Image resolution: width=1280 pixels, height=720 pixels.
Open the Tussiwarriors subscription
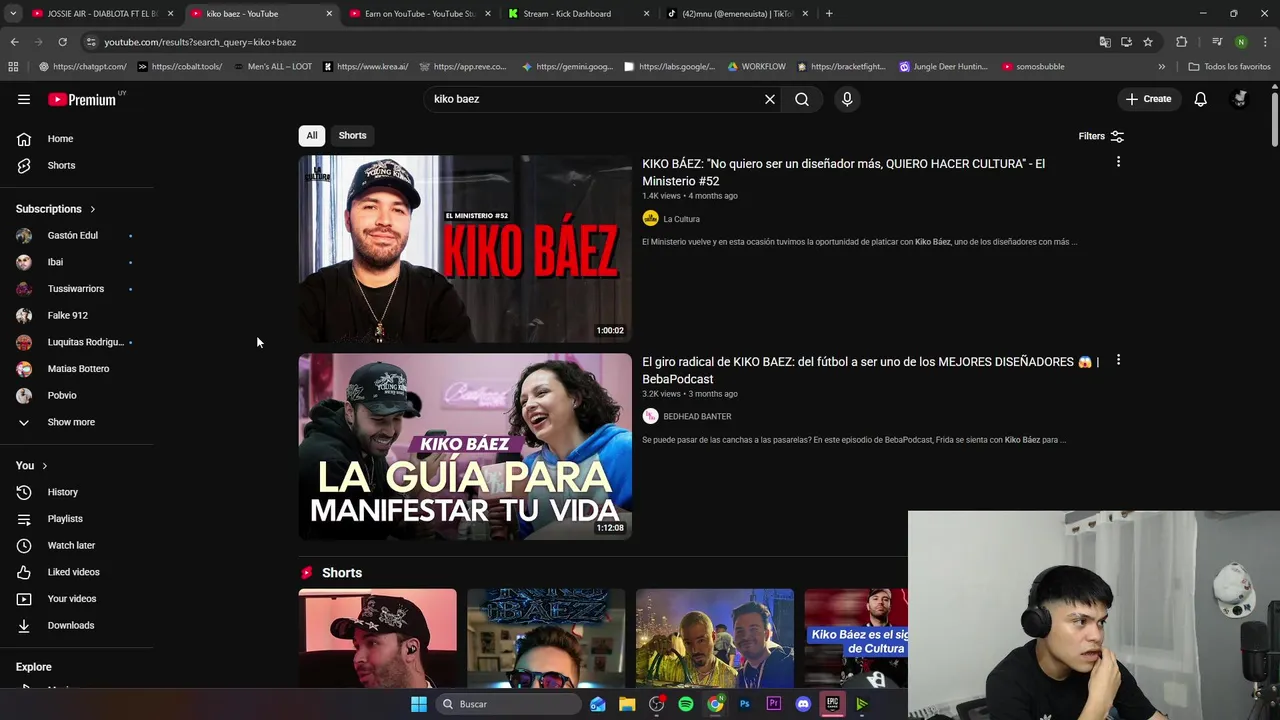tap(75, 289)
